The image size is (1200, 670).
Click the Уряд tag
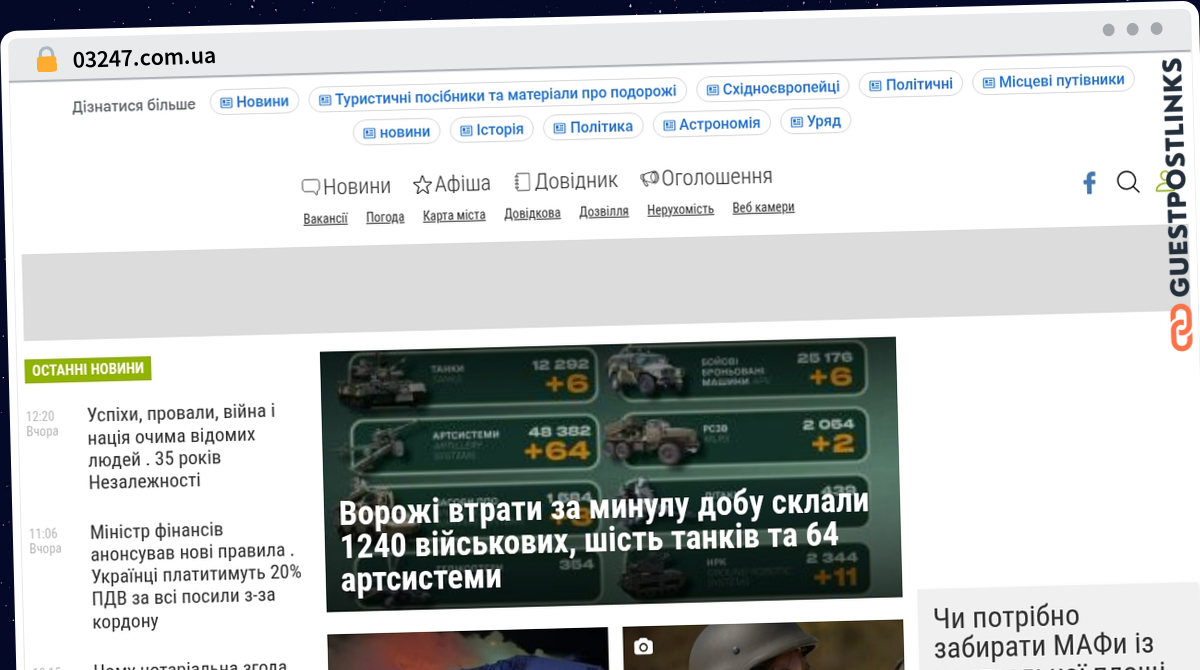click(x=815, y=121)
